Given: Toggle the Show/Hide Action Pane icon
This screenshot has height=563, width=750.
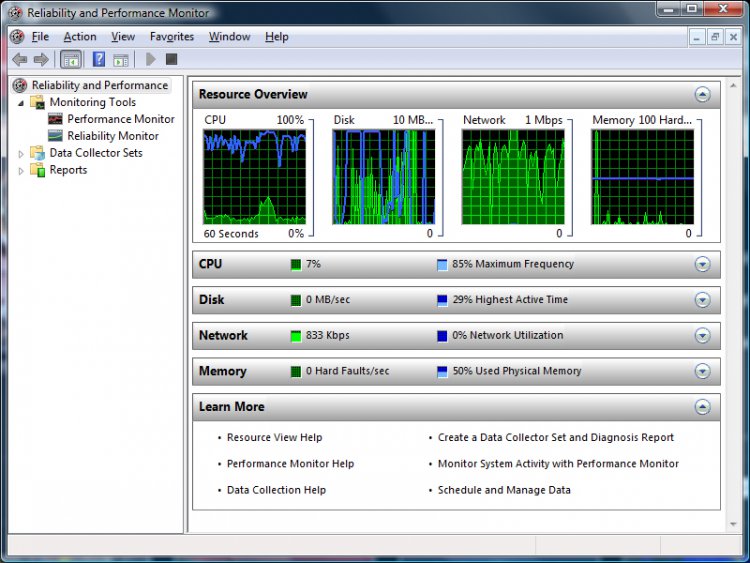Looking at the screenshot, I should tap(121, 60).
